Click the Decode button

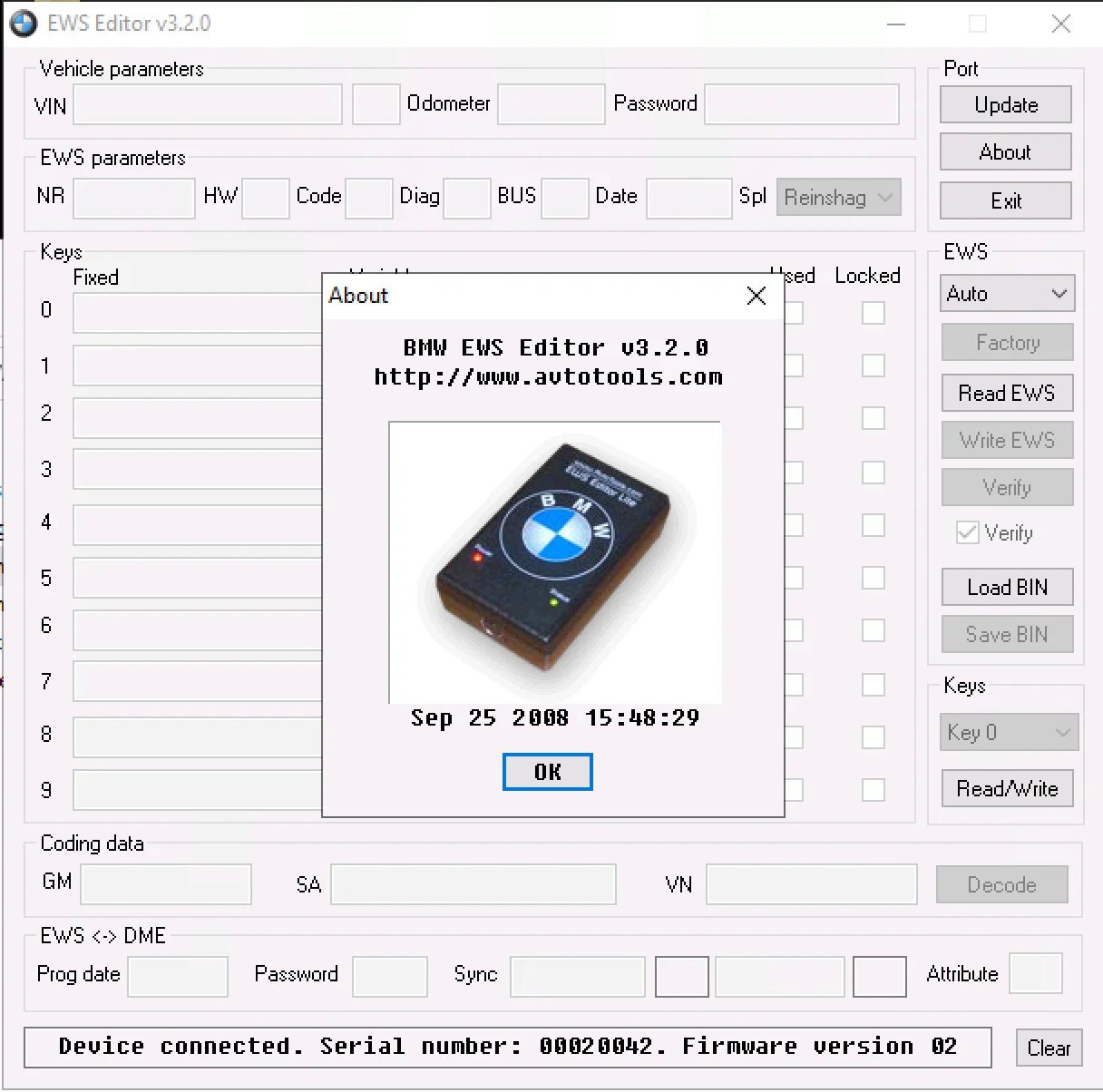coord(1002,884)
